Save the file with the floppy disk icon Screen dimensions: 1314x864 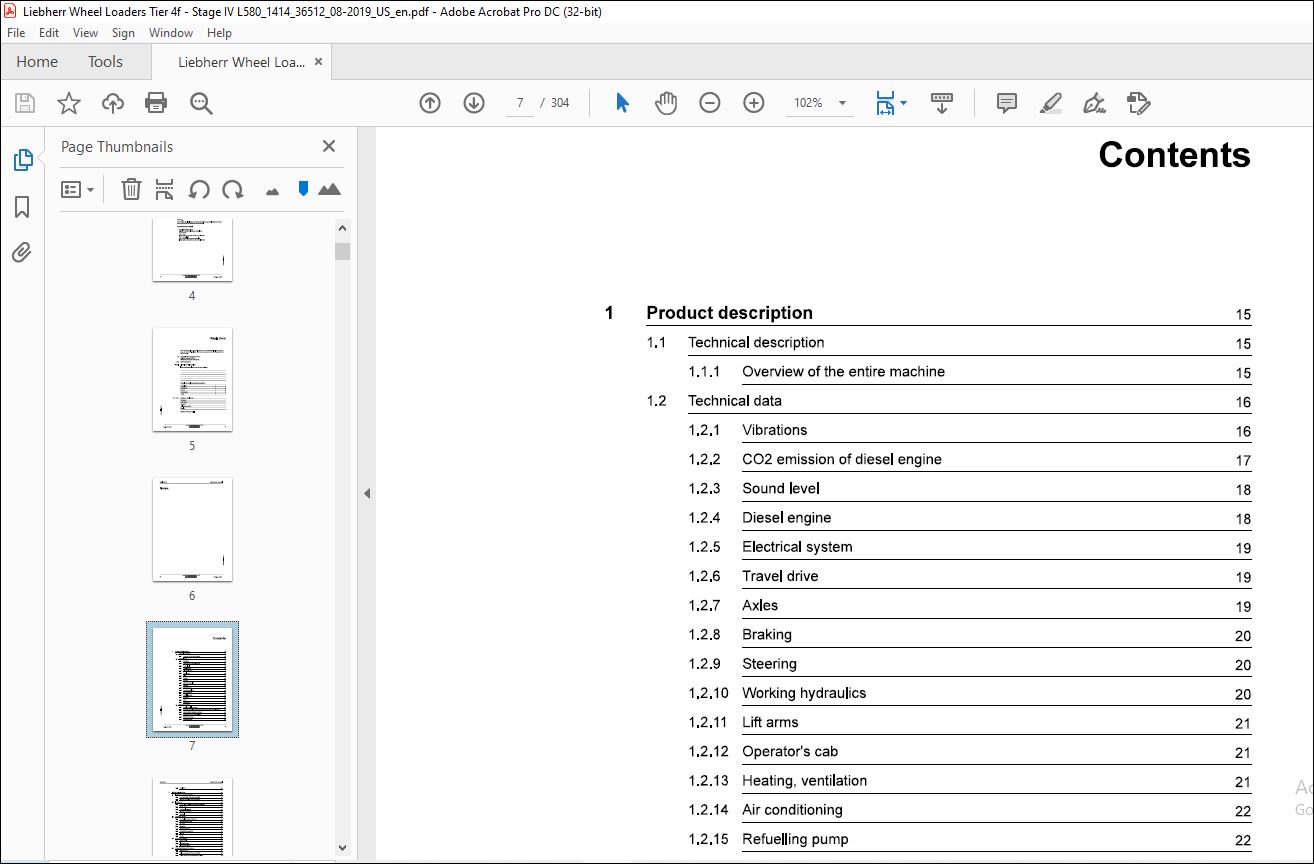tap(25, 103)
